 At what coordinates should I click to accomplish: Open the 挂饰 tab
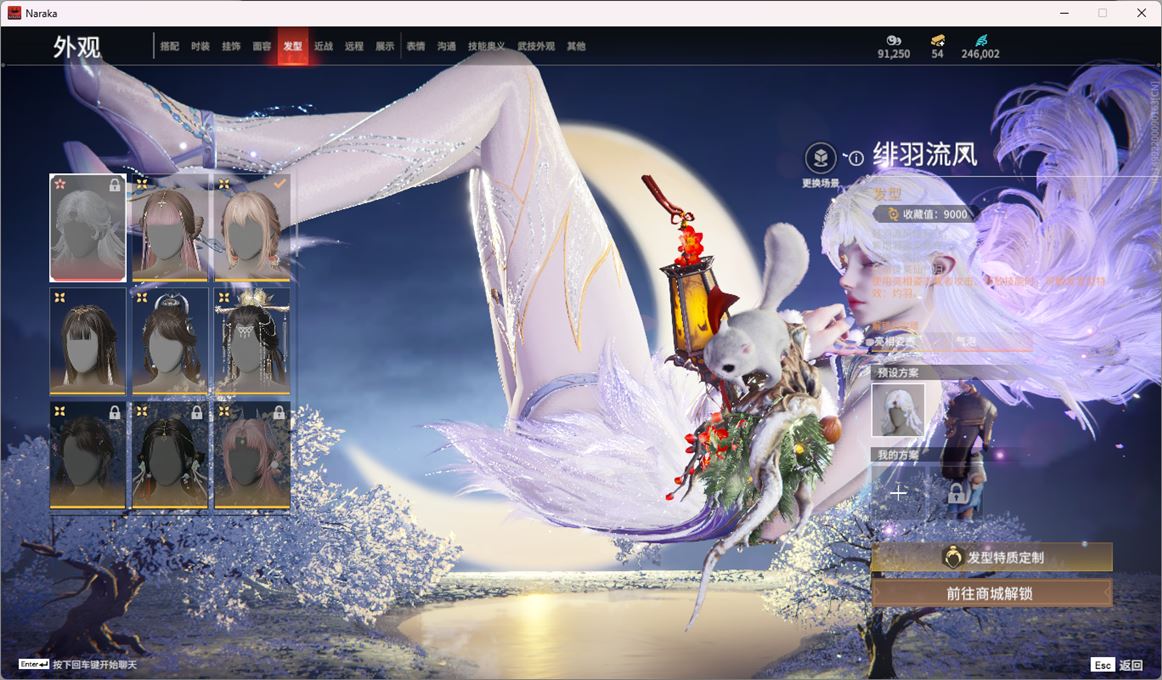(x=231, y=46)
